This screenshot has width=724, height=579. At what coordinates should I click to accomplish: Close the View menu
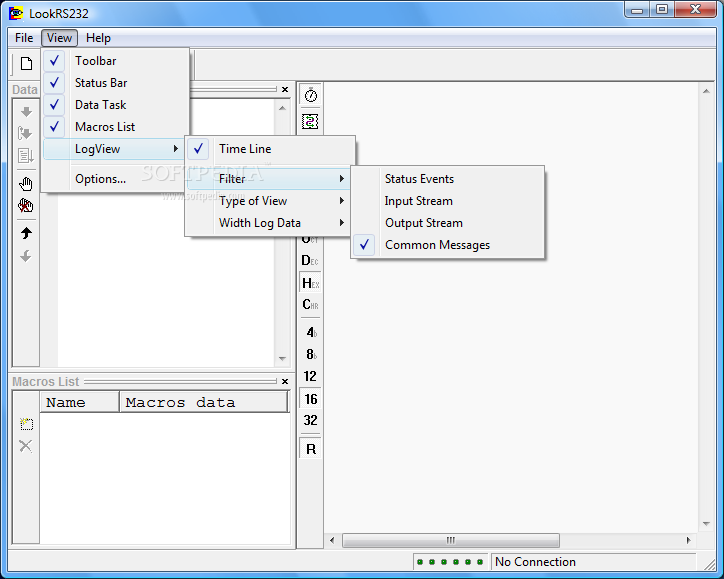59,38
